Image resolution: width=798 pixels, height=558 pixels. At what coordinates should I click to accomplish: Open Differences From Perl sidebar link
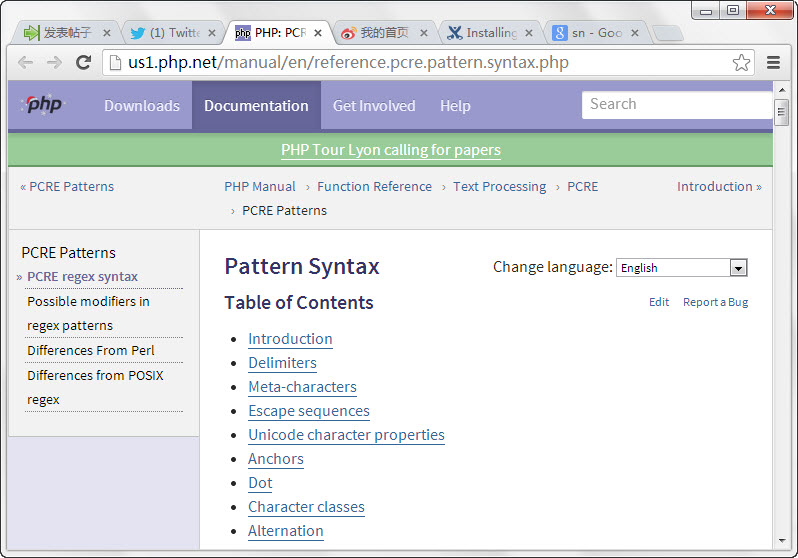(x=91, y=350)
